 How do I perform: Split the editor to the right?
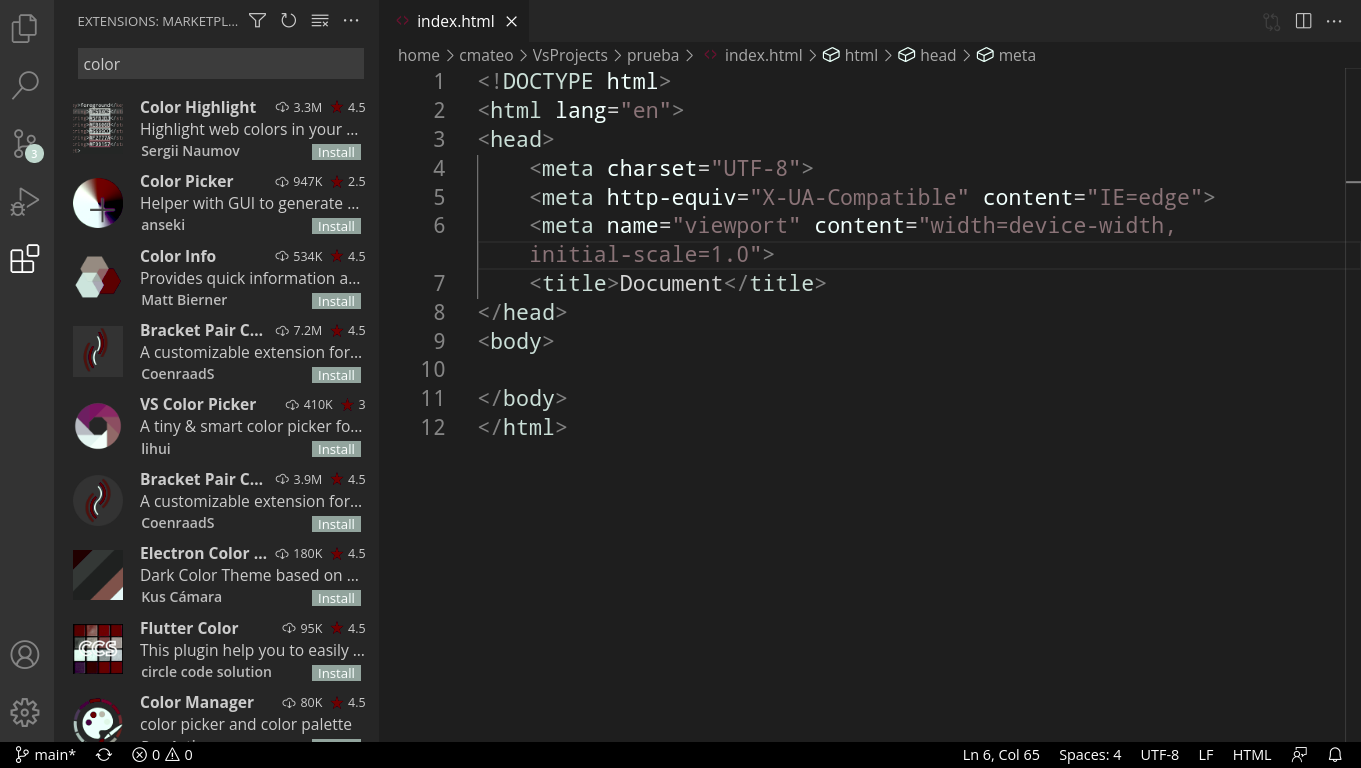click(1303, 21)
